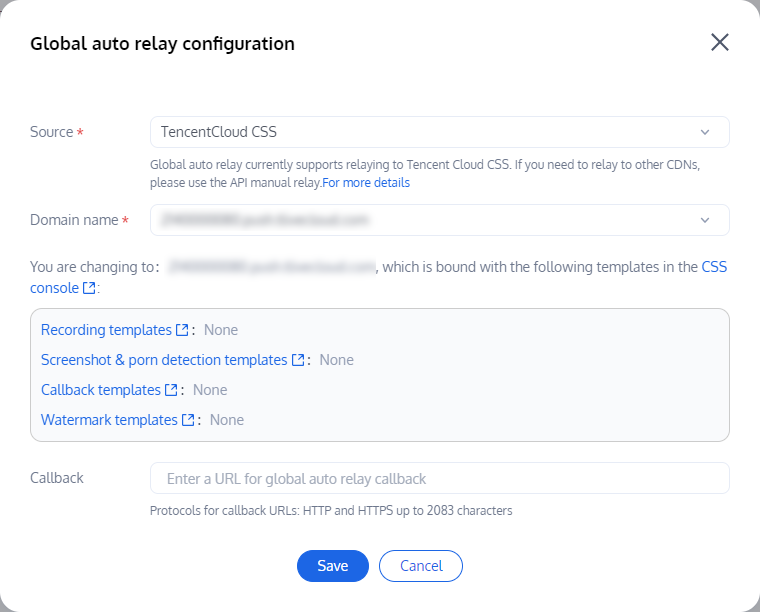Close the Global auto relay configuration dialog
The image size is (760, 612).
point(719,42)
